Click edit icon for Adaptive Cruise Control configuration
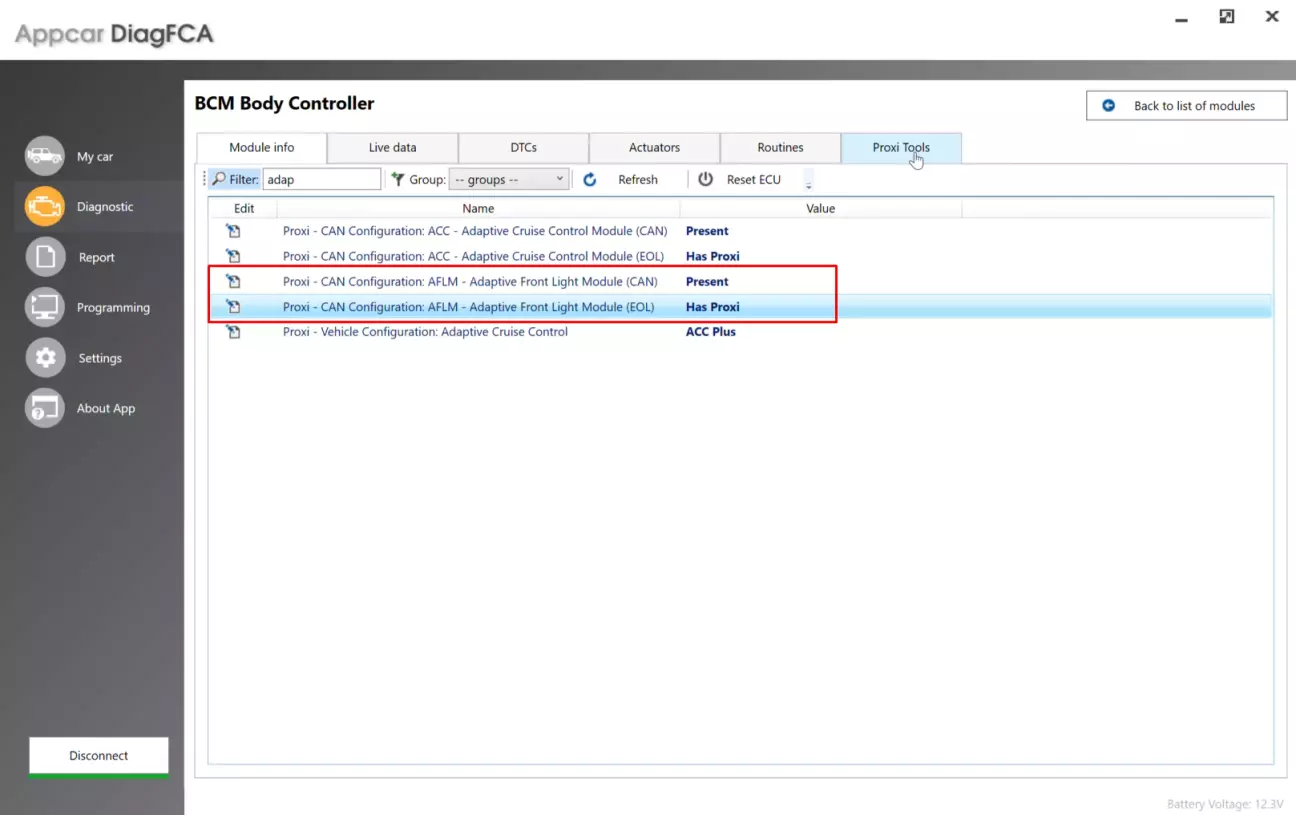1296x815 pixels. click(x=233, y=332)
